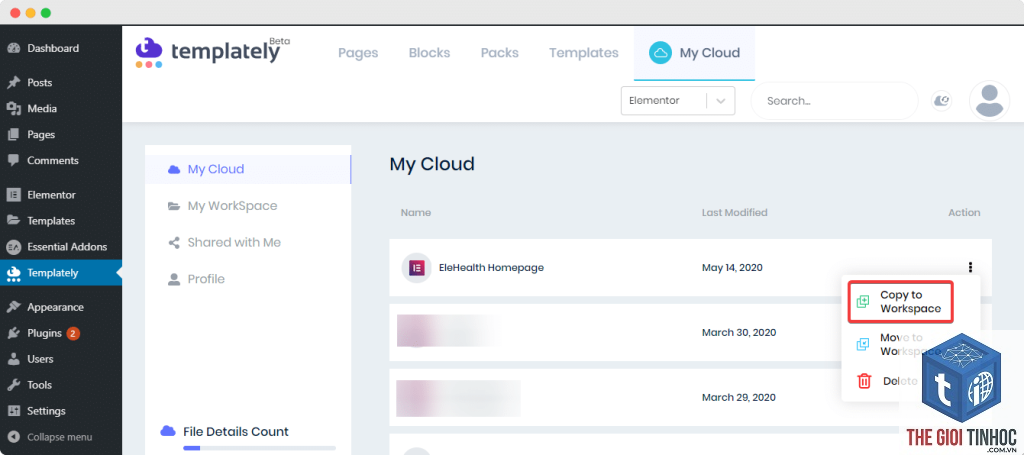Click the Elementor badge icon of EleHealth Homepage
Screen dimensions: 1024x455
pos(417,268)
